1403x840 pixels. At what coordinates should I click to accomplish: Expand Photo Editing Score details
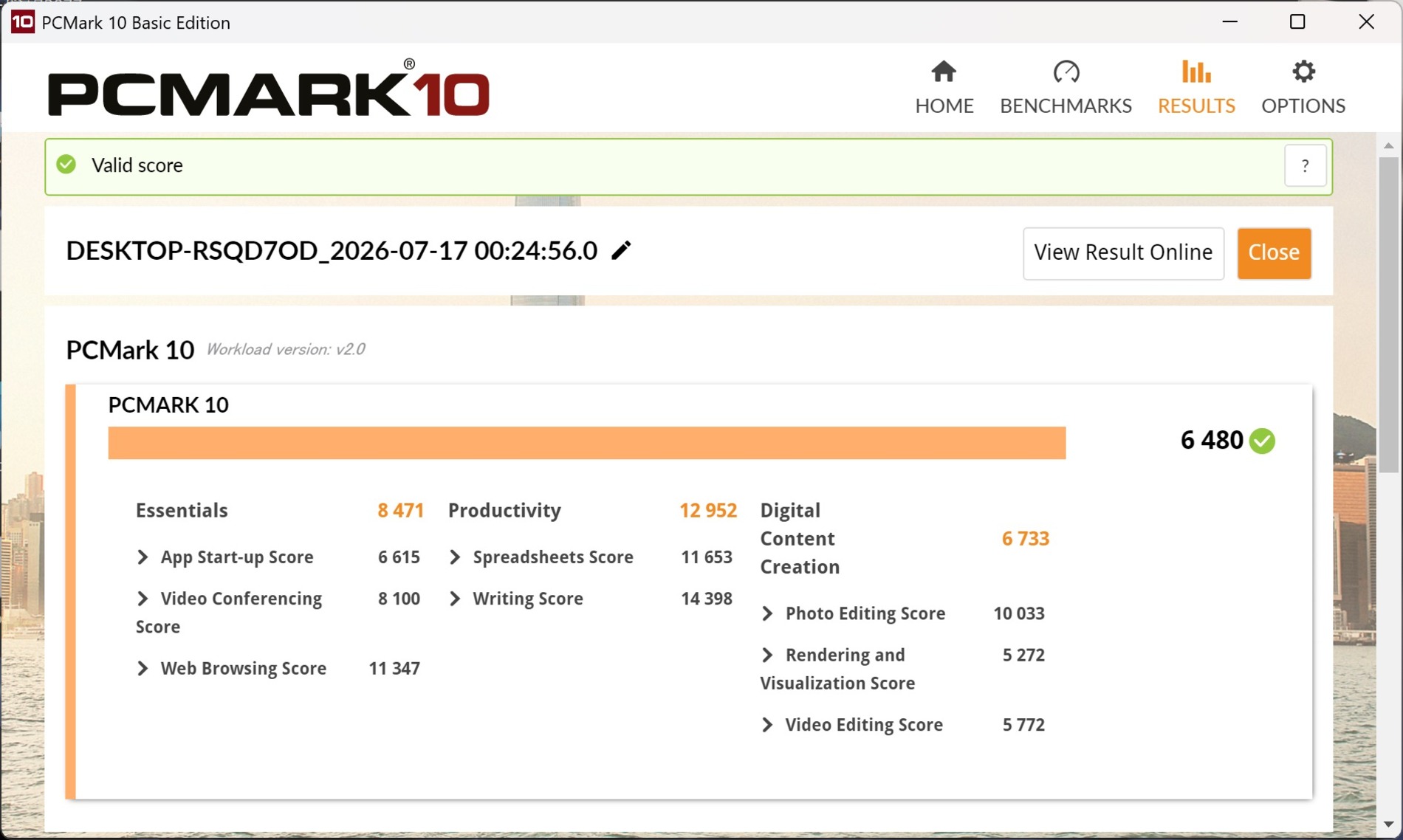click(x=767, y=613)
